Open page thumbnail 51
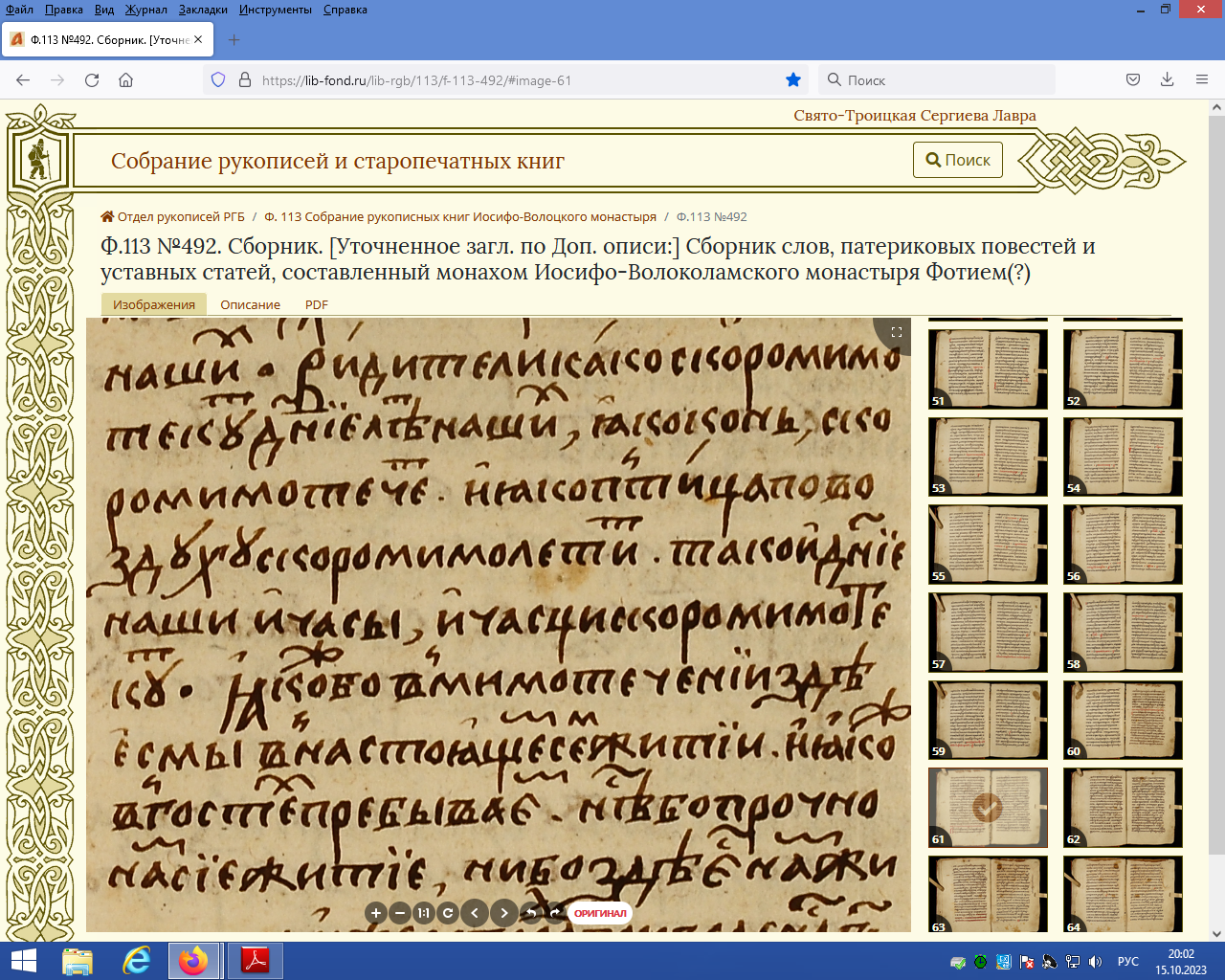This screenshot has height=980, width=1225. tap(988, 368)
